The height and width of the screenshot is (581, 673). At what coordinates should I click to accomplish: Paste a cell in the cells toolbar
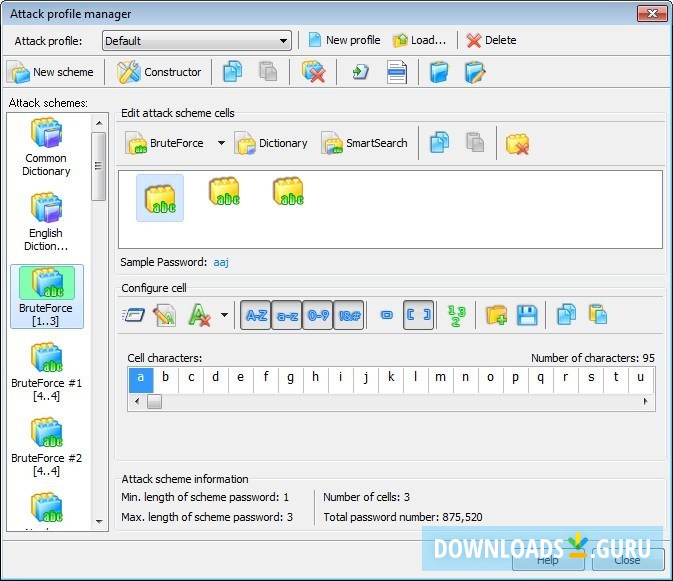tap(475, 143)
